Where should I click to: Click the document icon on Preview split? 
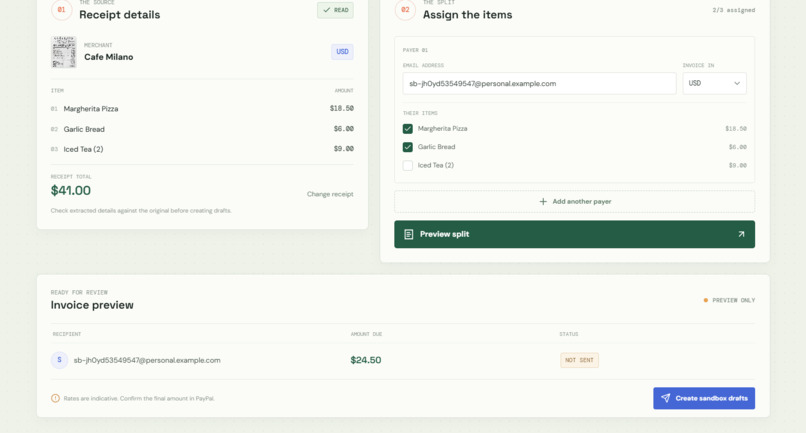409,234
